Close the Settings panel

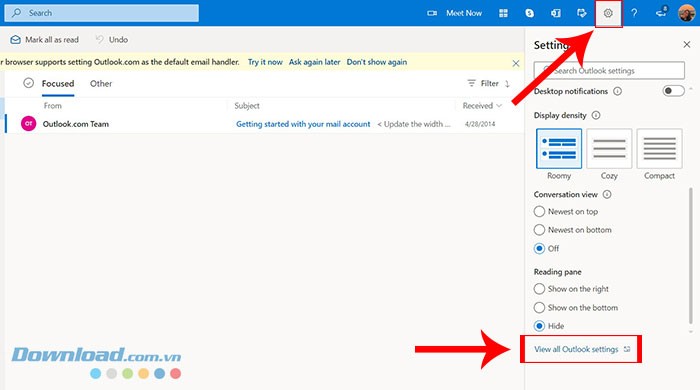(x=687, y=44)
